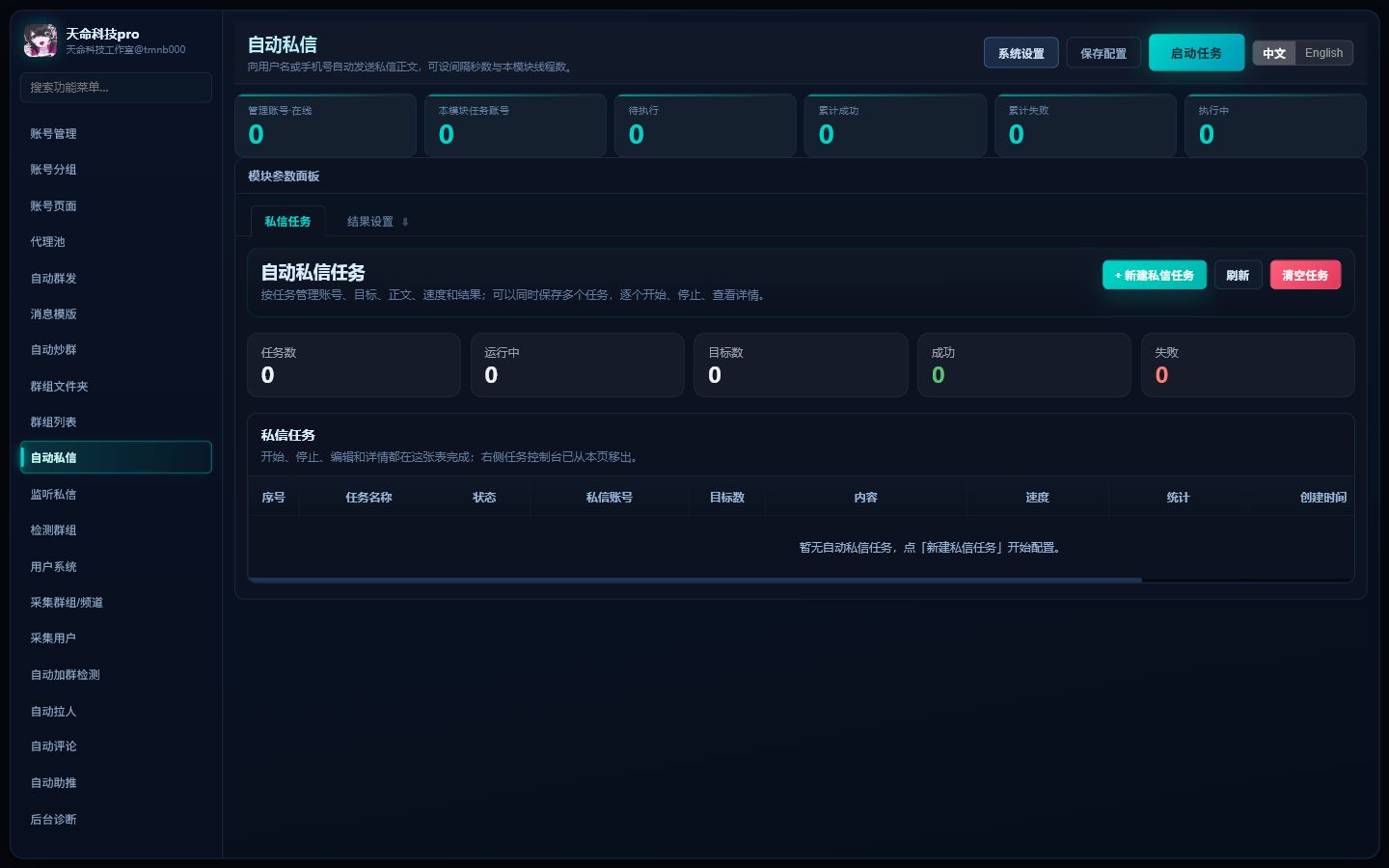The height and width of the screenshot is (868, 1389).
Task: Go to 账号页面 menu item
Action: [116, 205]
